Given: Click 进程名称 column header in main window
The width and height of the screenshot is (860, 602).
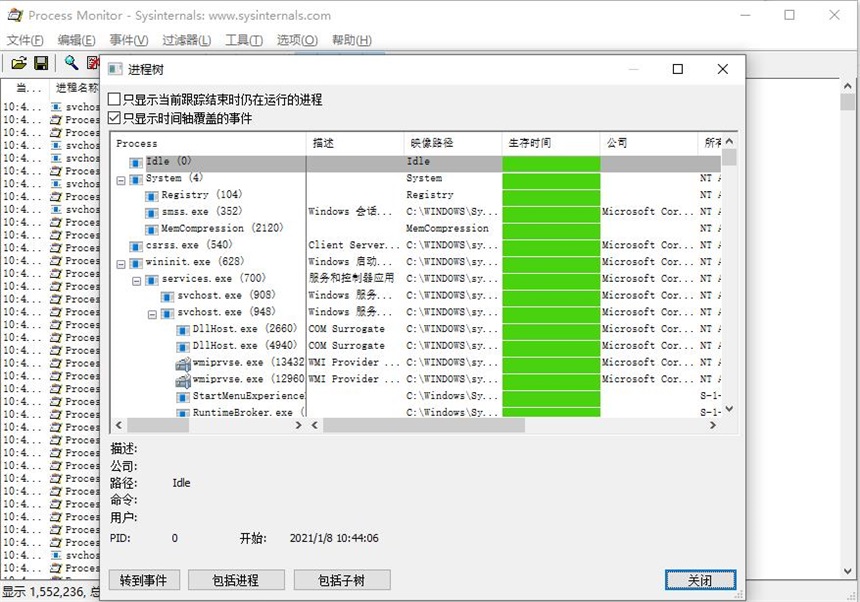Looking at the screenshot, I should coord(76,88).
